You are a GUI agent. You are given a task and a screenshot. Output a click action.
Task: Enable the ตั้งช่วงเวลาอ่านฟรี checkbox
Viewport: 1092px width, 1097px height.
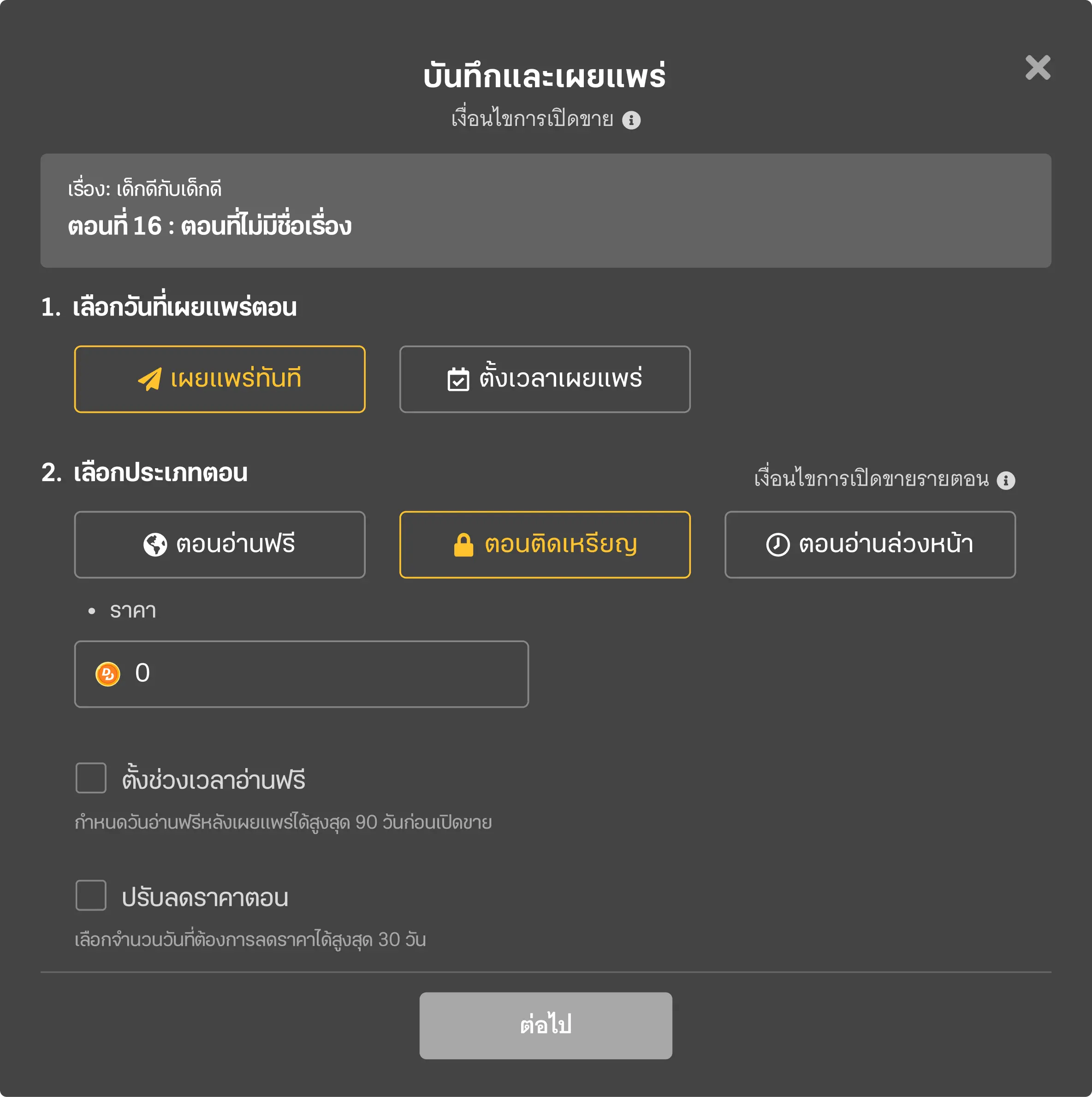[x=91, y=778]
